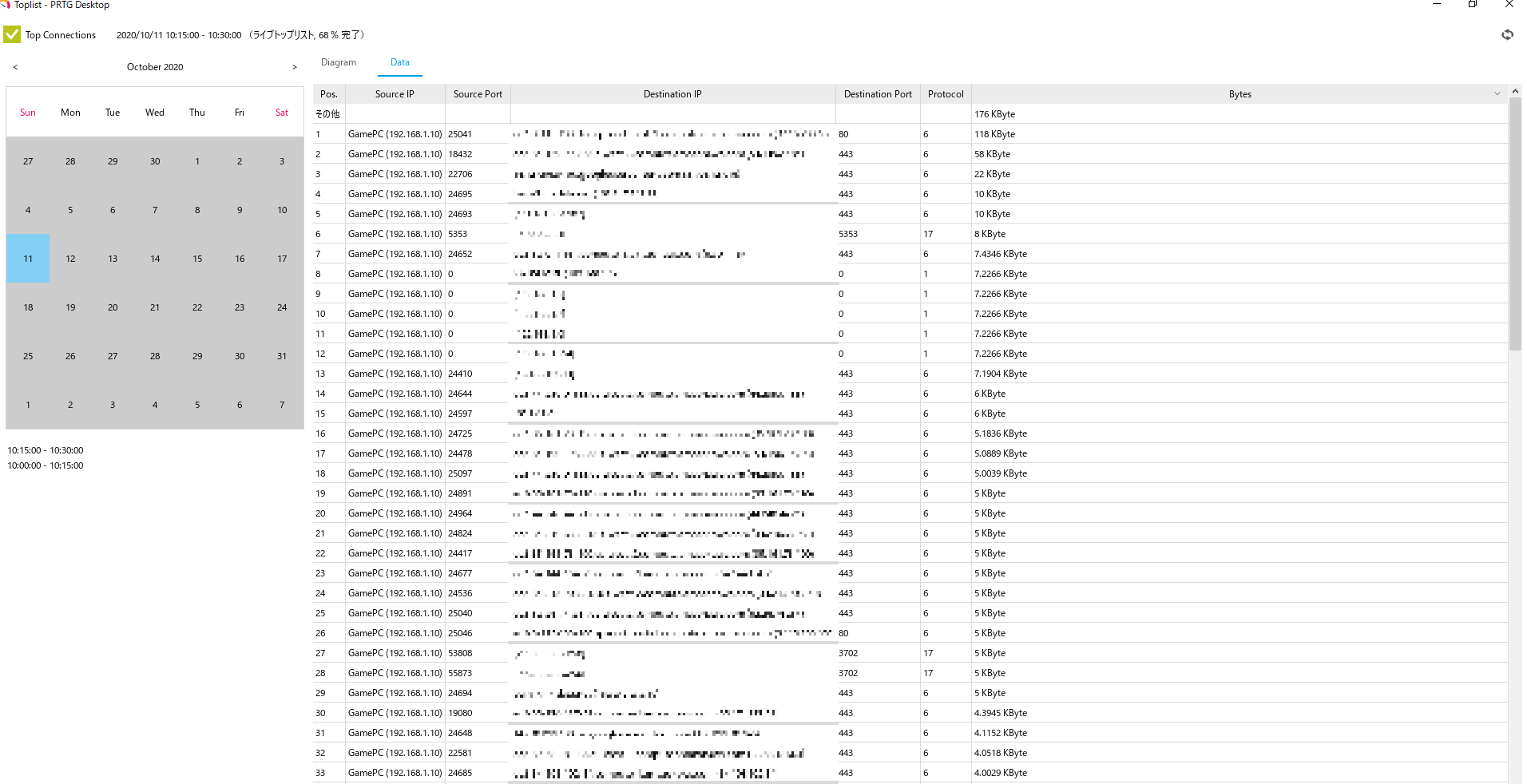
Task: Go to next month in calendar
Action: (294, 67)
